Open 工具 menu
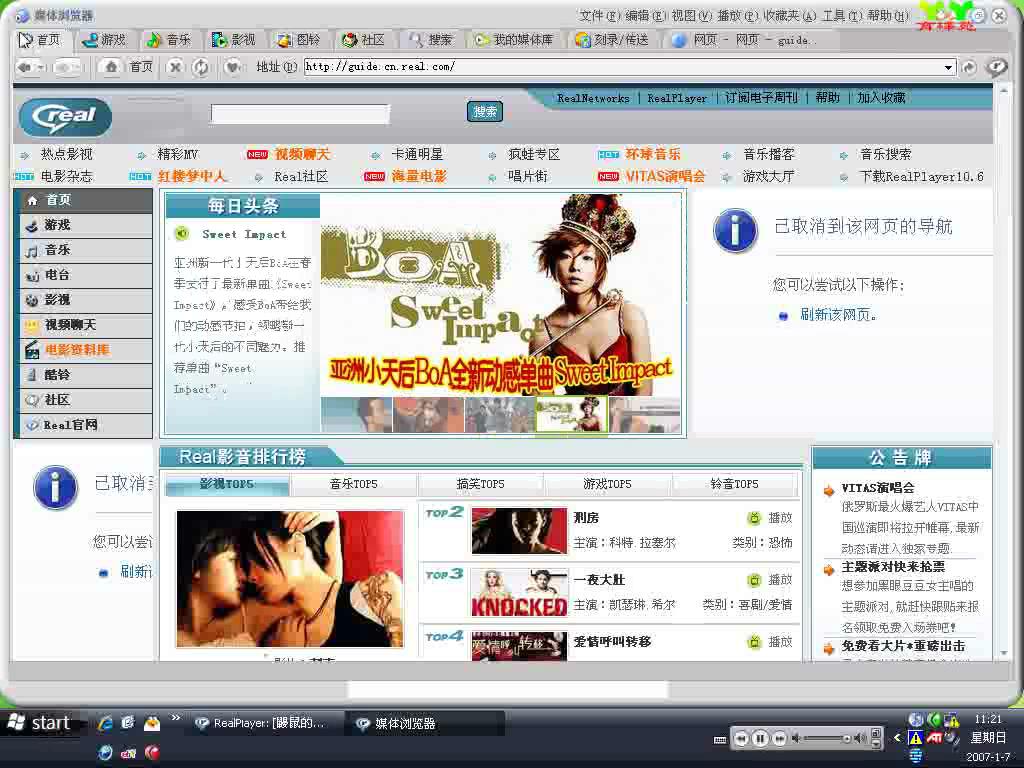This screenshot has width=1024, height=768. [842, 16]
